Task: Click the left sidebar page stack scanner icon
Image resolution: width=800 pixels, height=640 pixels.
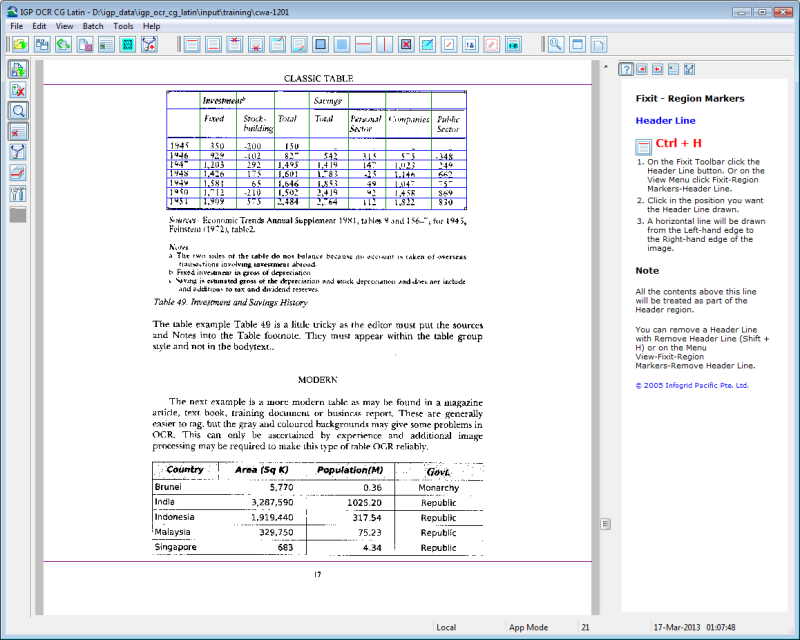Action: click(x=18, y=173)
